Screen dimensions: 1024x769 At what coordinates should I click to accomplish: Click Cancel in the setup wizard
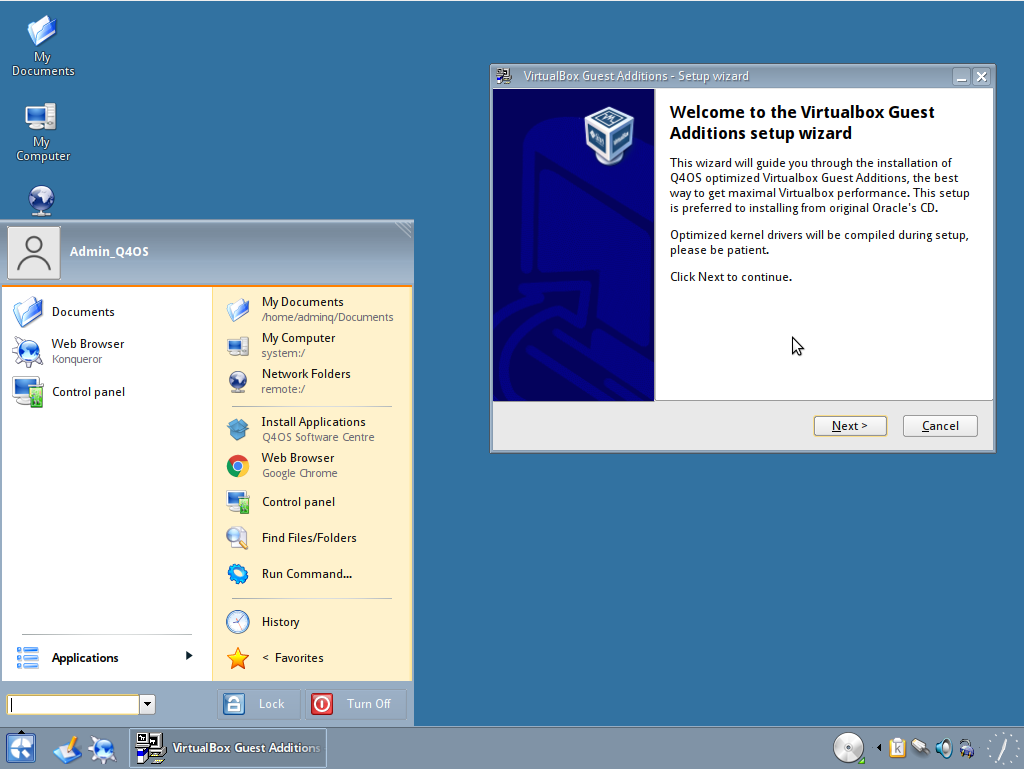click(940, 426)
